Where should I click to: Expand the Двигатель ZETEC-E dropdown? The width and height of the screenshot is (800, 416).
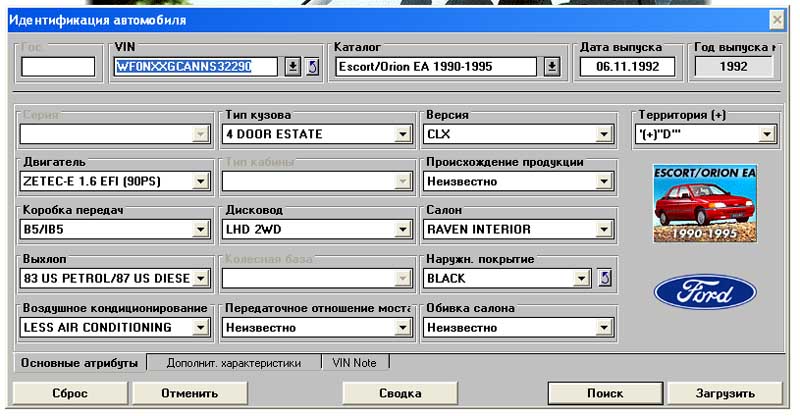click(x=201, y=181)
